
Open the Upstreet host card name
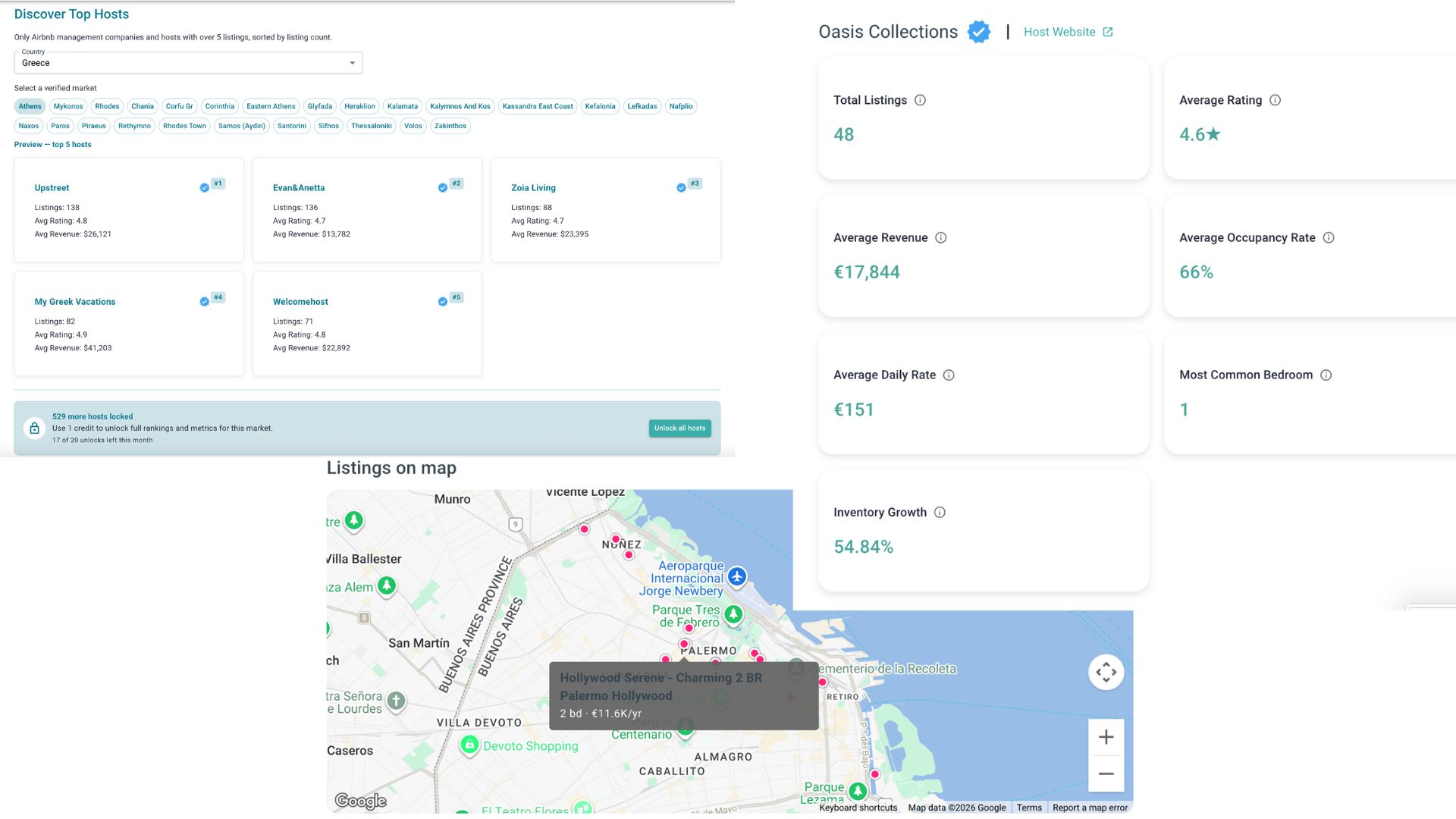click(52, 188)
